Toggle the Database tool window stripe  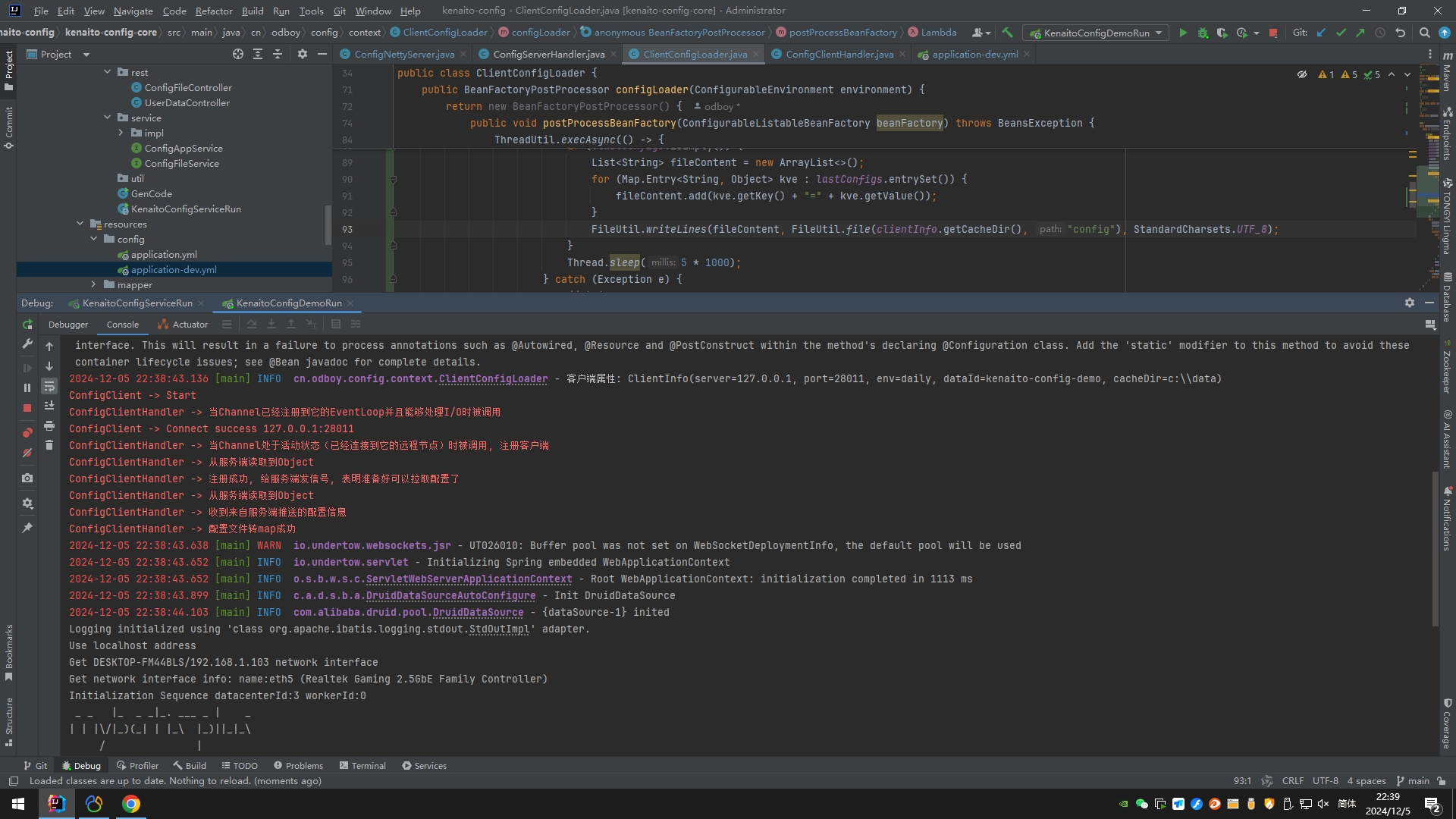click(x=1448, y=297)
